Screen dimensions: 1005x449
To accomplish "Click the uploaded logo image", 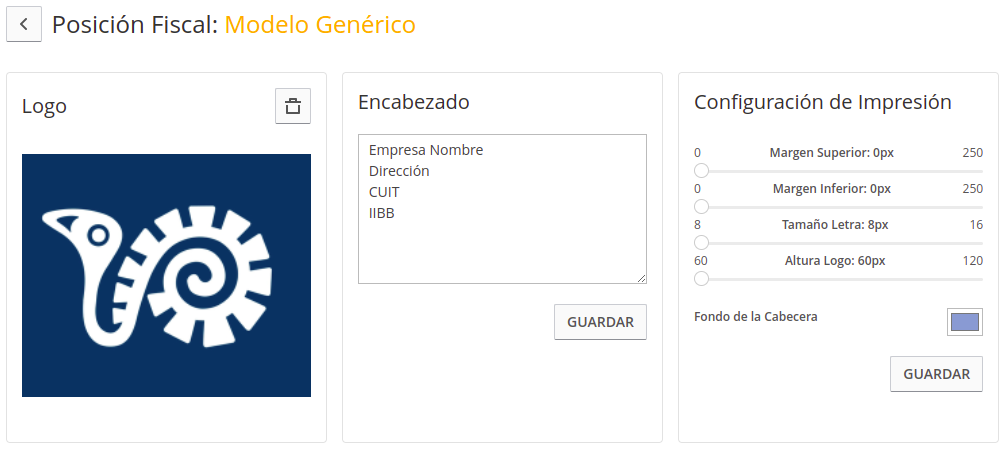I will [x=167, y=275].
